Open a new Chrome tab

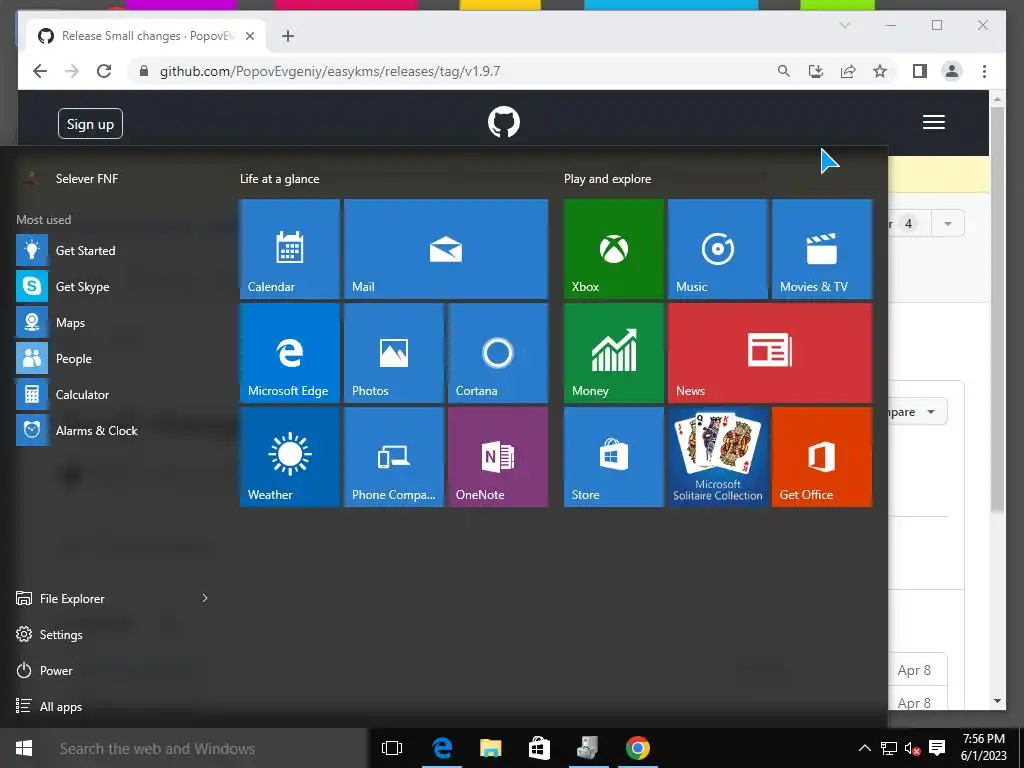coord(288,36)
